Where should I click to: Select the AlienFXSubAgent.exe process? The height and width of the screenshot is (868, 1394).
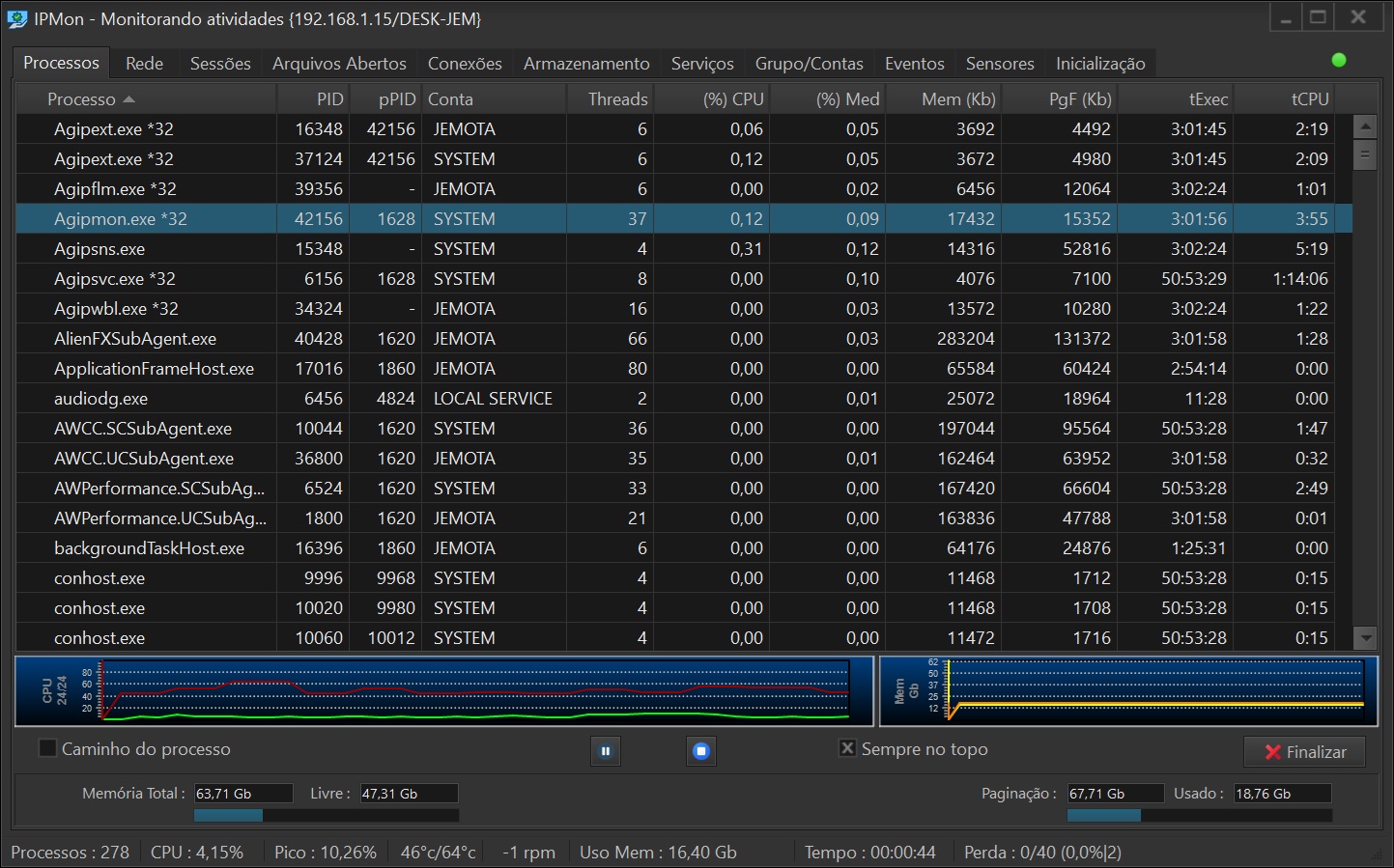pyautogui.click(x=684, y=339)
